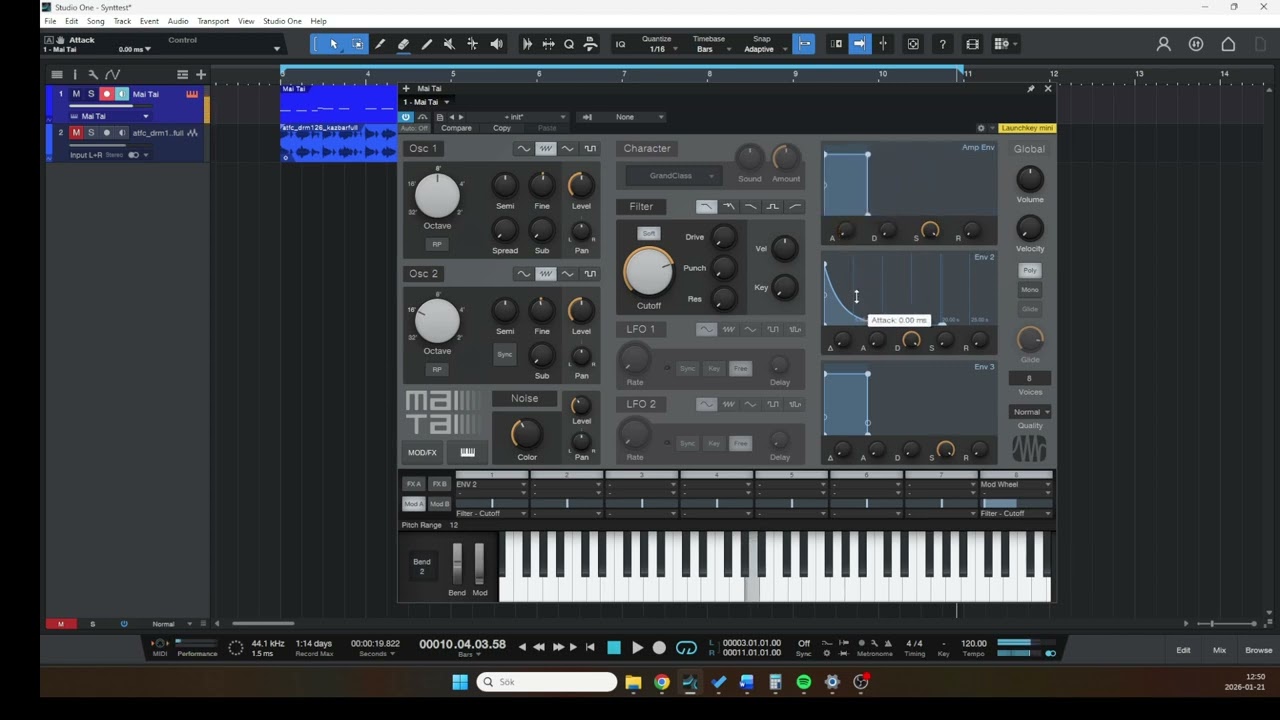Enable Sync button for Osc 2
This screenshot has height=720, width=1280.
tap(505, 354)
